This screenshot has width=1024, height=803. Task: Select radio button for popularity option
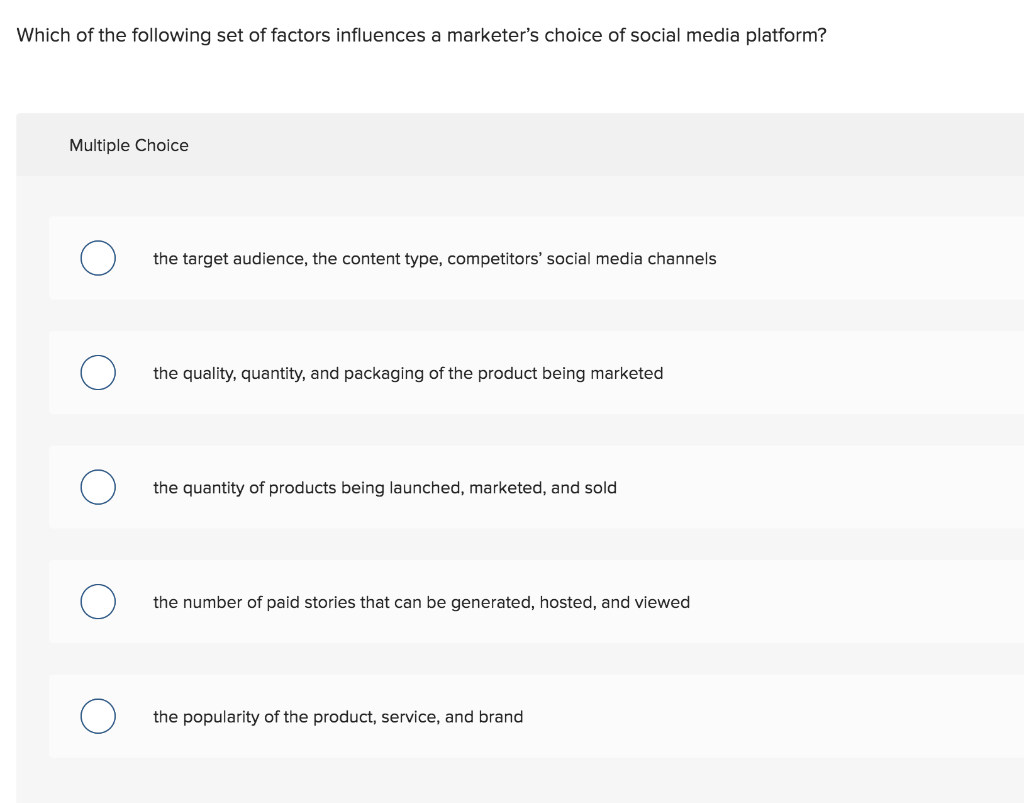pos(97,716)
